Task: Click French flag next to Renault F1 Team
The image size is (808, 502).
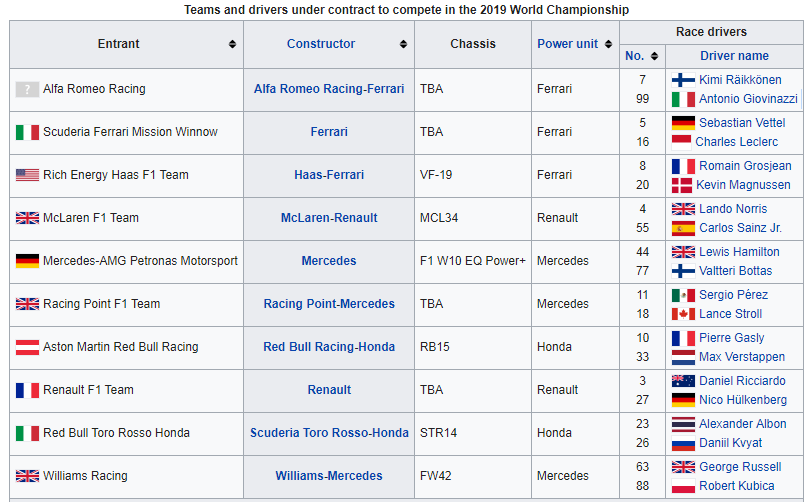Action: 27,390
